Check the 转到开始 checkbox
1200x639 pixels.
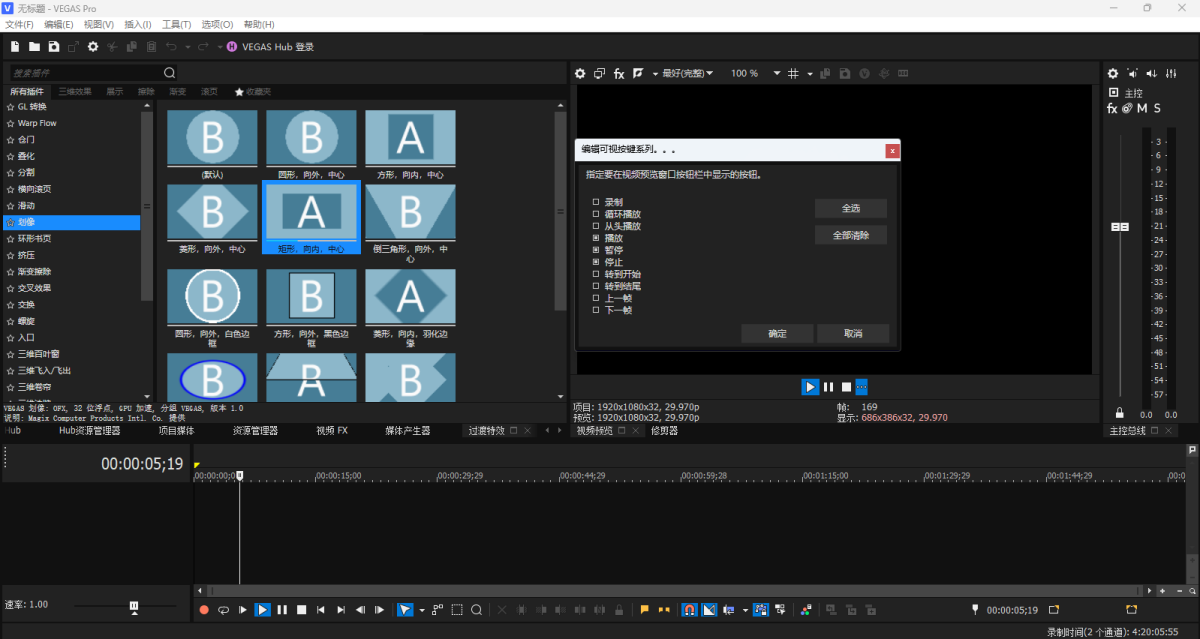596,274
